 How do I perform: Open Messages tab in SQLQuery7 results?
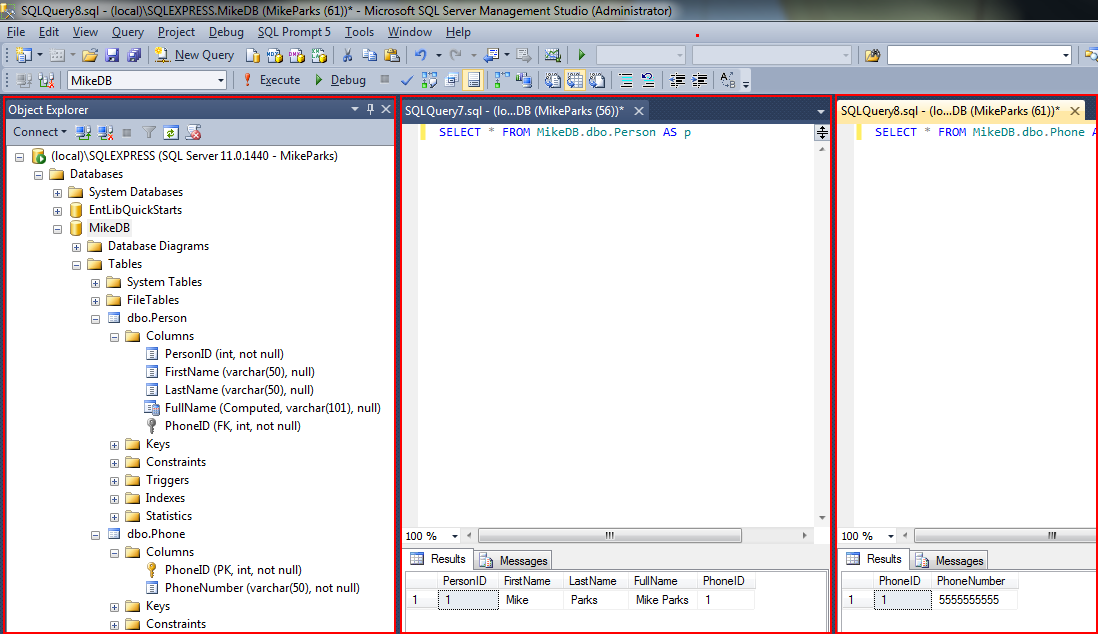(515, 560)
